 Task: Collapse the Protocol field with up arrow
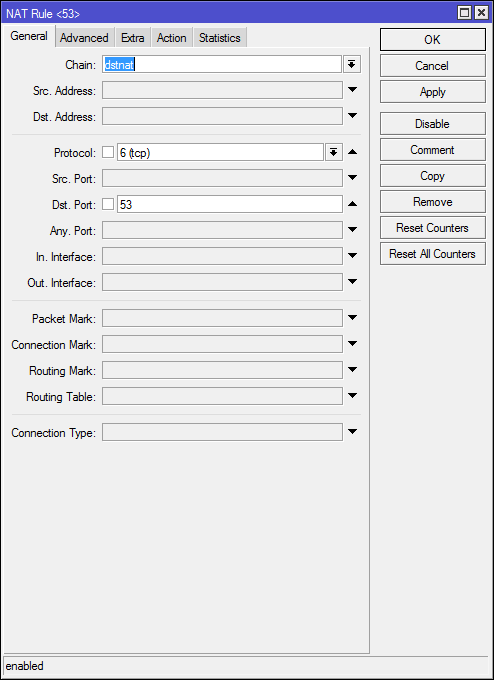pyautogui.click(x=353, y=152)
